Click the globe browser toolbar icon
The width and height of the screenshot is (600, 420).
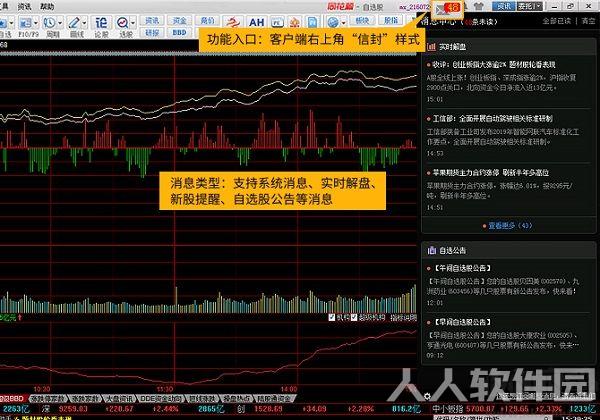point(333,23)
